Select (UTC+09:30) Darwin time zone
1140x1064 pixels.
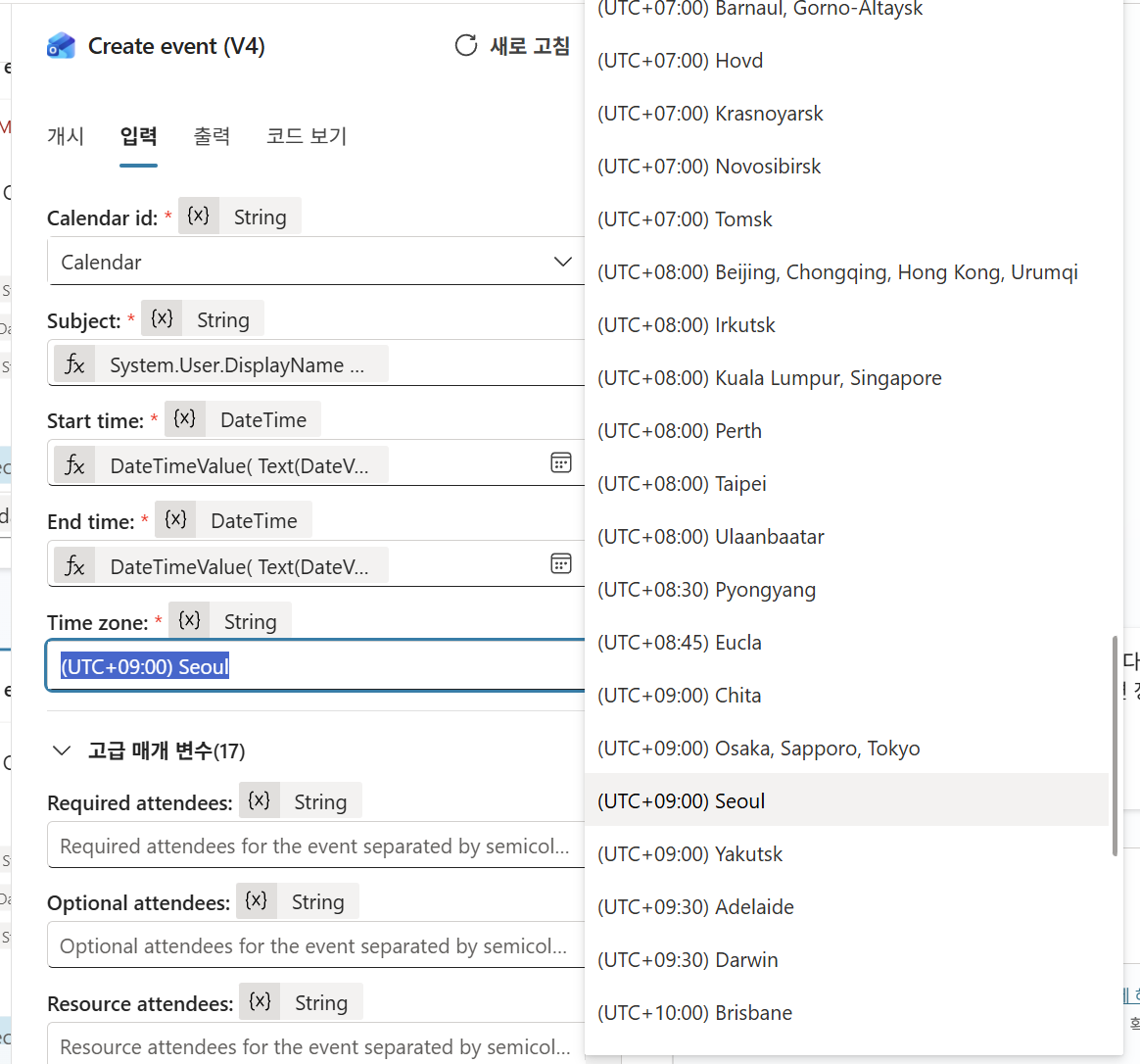click(847, 960)
